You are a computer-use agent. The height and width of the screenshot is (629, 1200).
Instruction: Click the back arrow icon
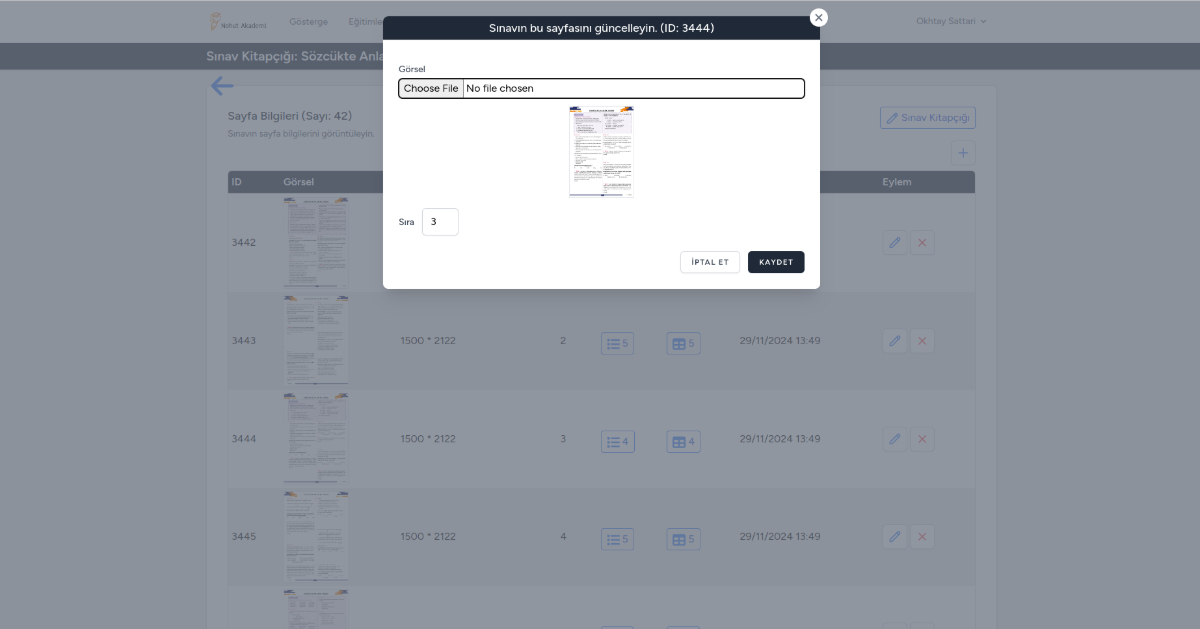(x=222, y=87)
